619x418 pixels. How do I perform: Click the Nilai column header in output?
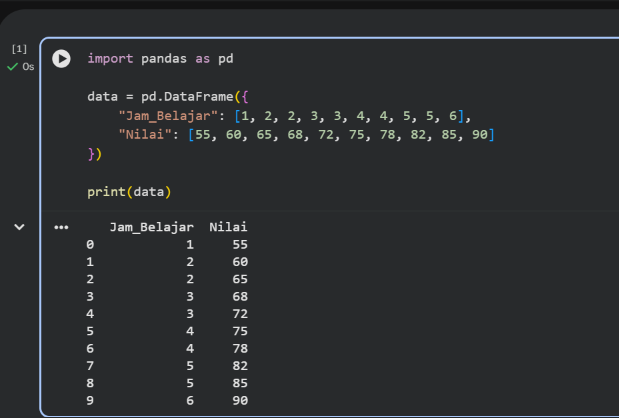228,227
